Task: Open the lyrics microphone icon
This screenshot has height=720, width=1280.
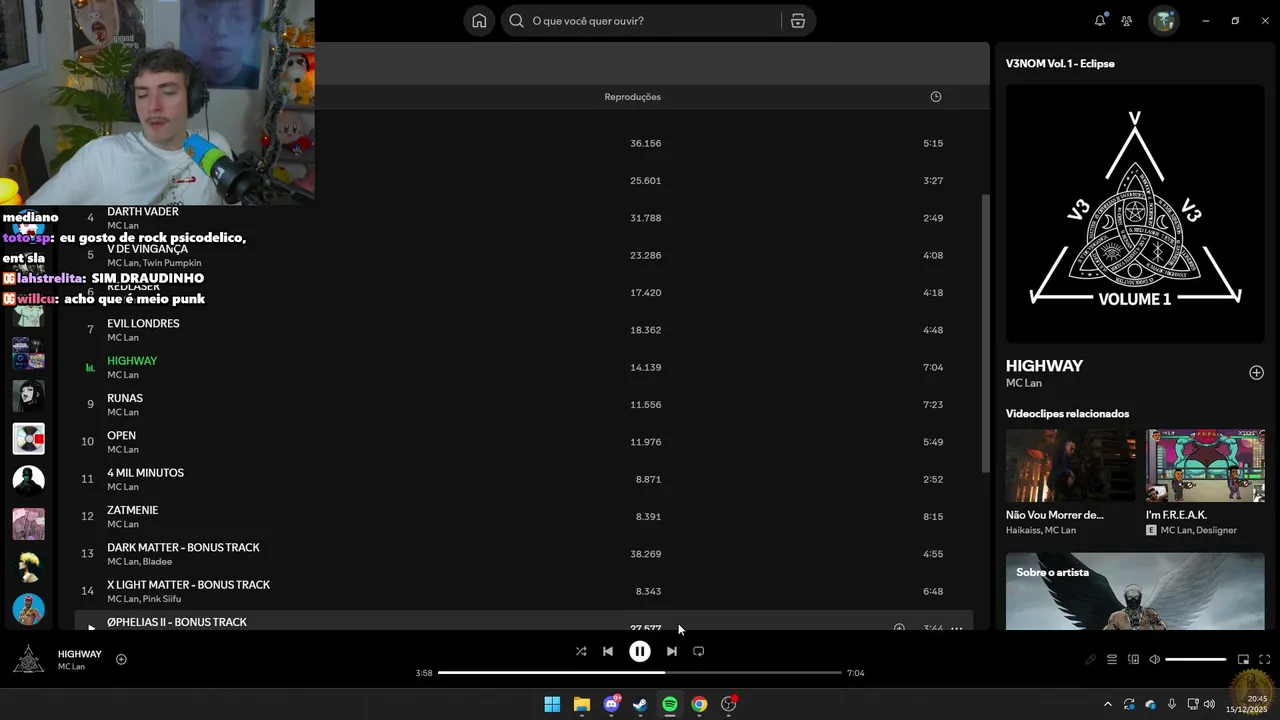Action: tap(1091, 659)
